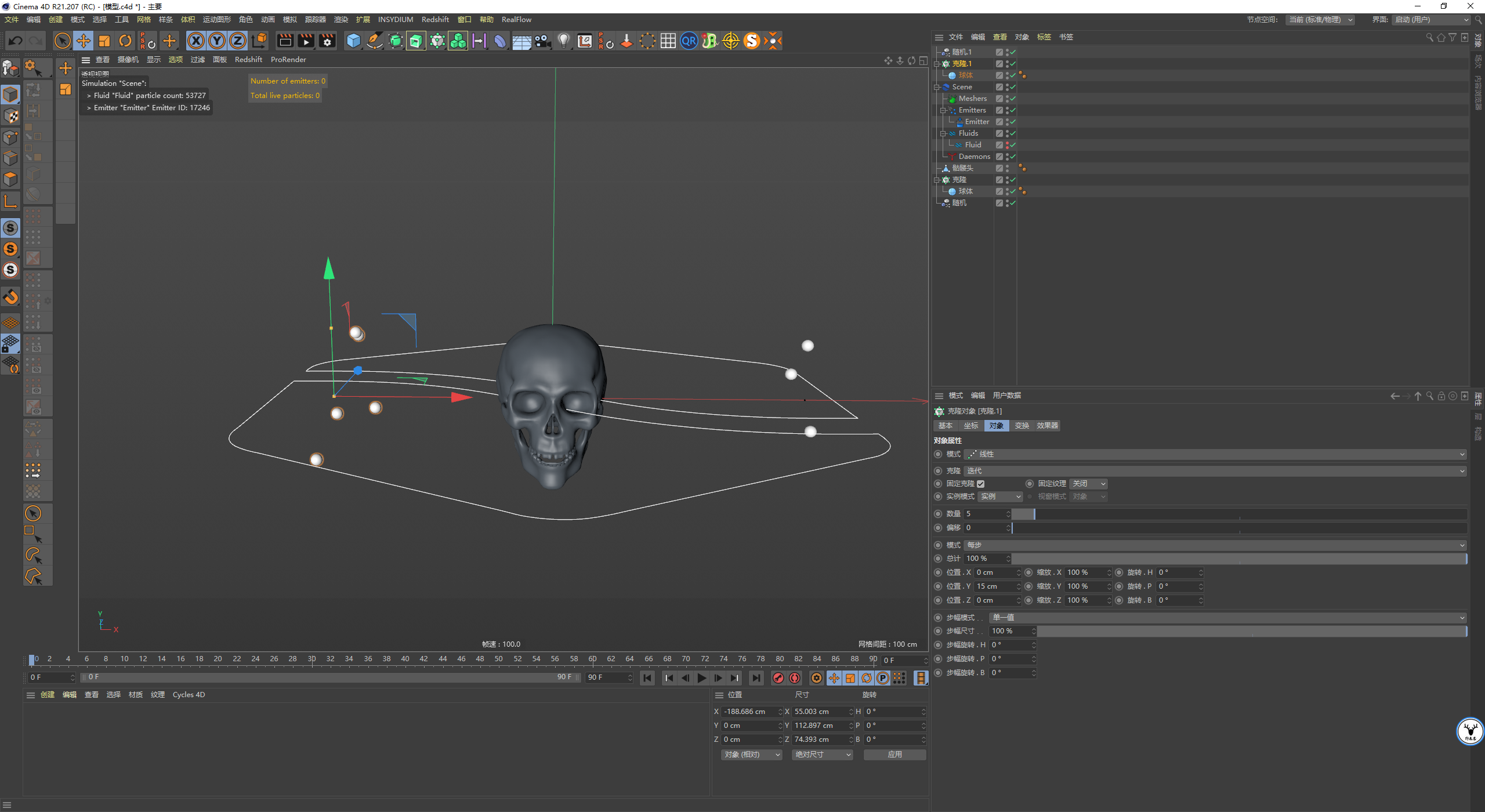
Task: Uncheck the 固定克隆 checkbox
Action: [x=980, y=484]
